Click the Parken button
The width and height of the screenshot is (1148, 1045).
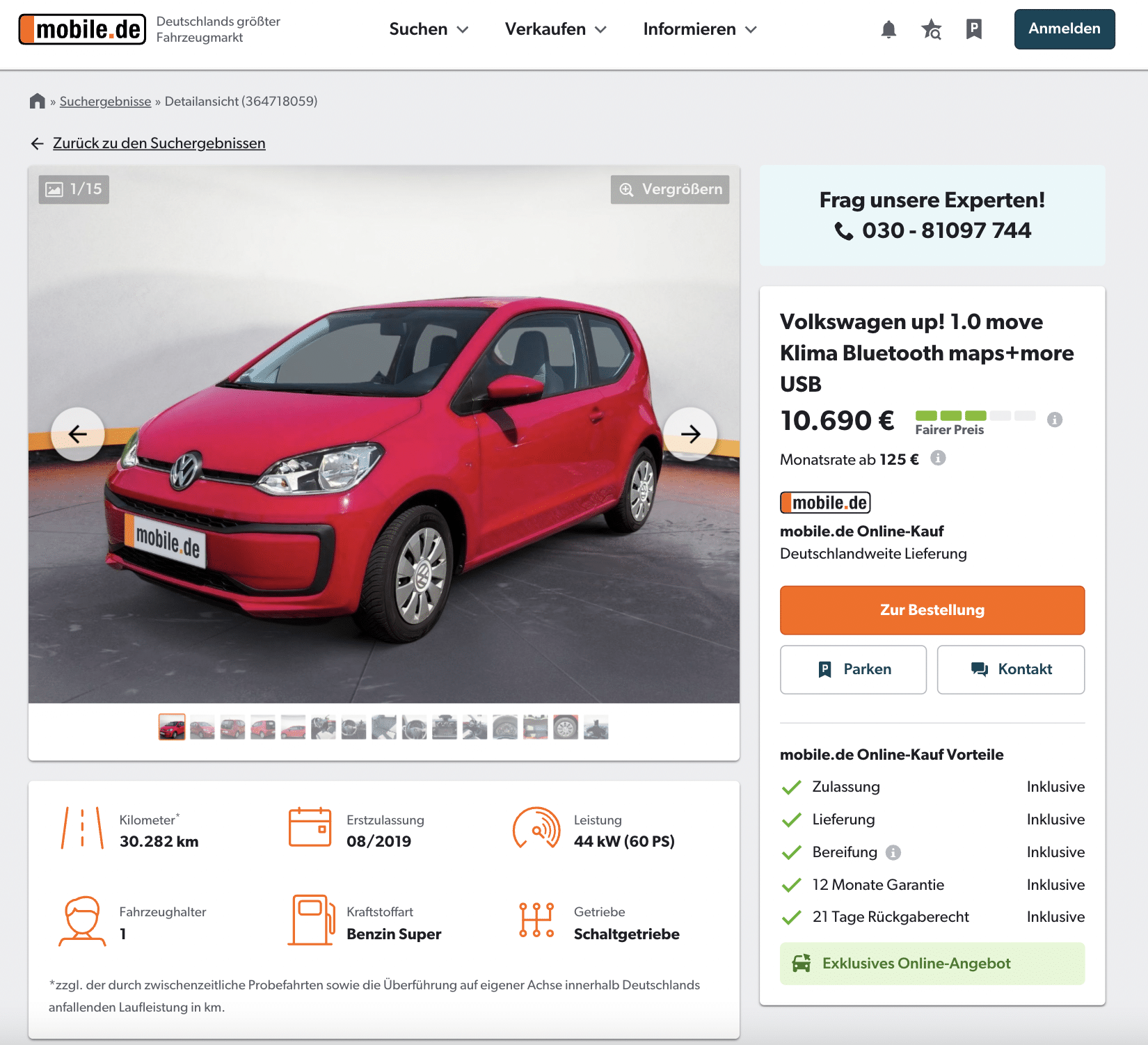[x=853, y=669]
